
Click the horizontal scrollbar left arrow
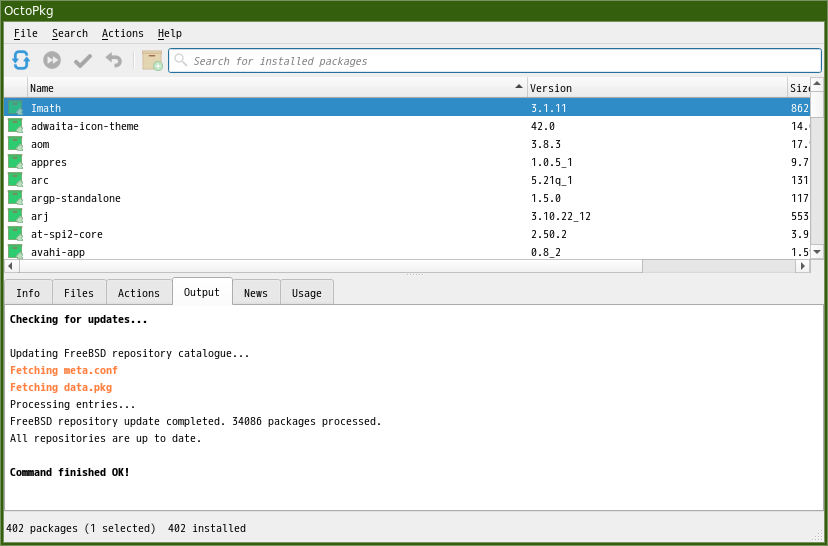coord(10,266)
